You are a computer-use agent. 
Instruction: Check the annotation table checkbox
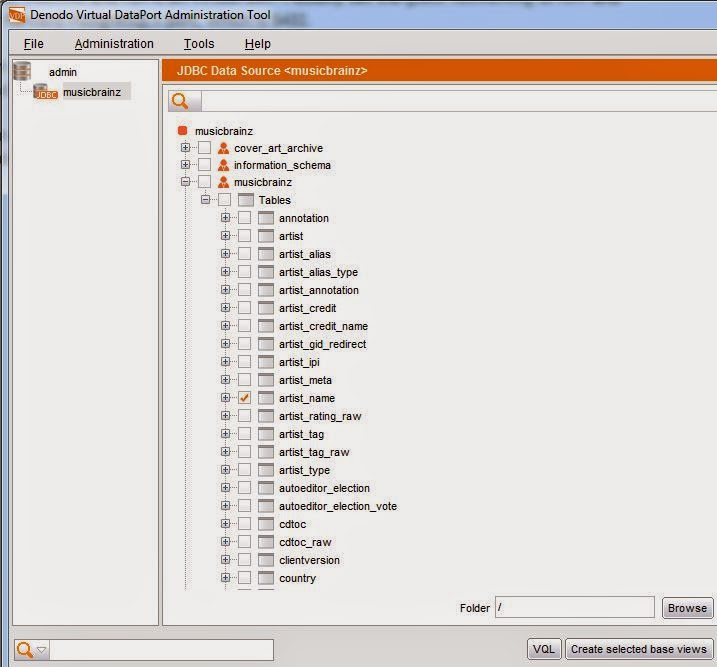(245, 218)
